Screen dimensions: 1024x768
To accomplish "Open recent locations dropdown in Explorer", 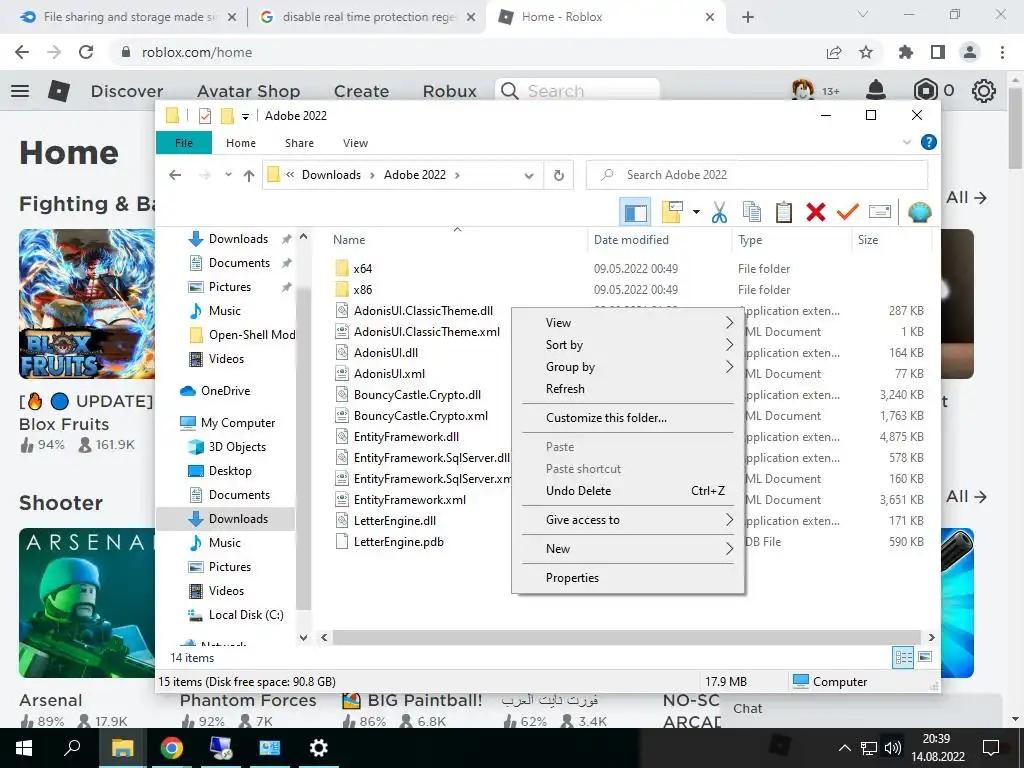I will point(228,175).
